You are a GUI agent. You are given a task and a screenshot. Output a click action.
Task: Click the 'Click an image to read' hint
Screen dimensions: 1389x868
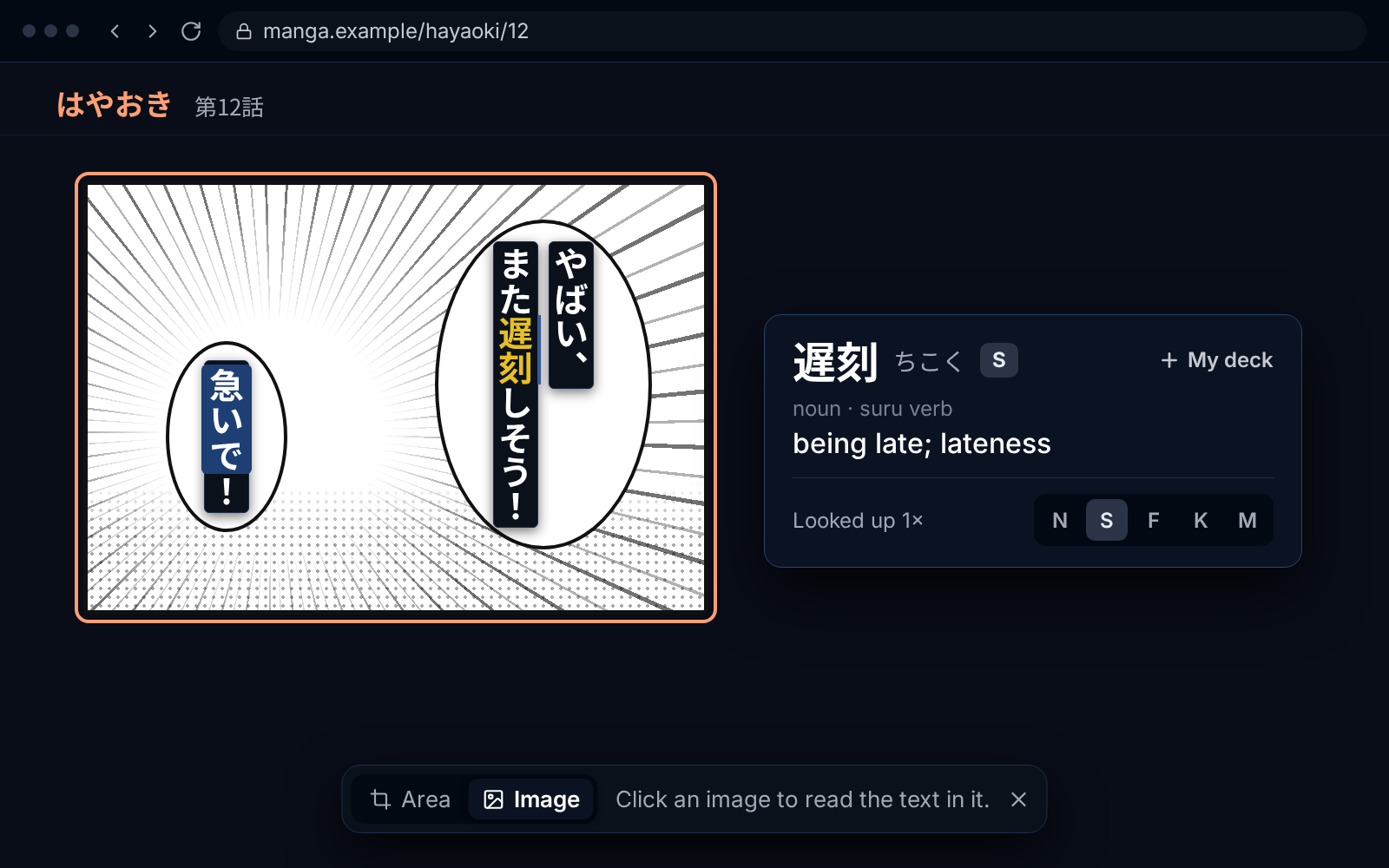pos(802,799)
